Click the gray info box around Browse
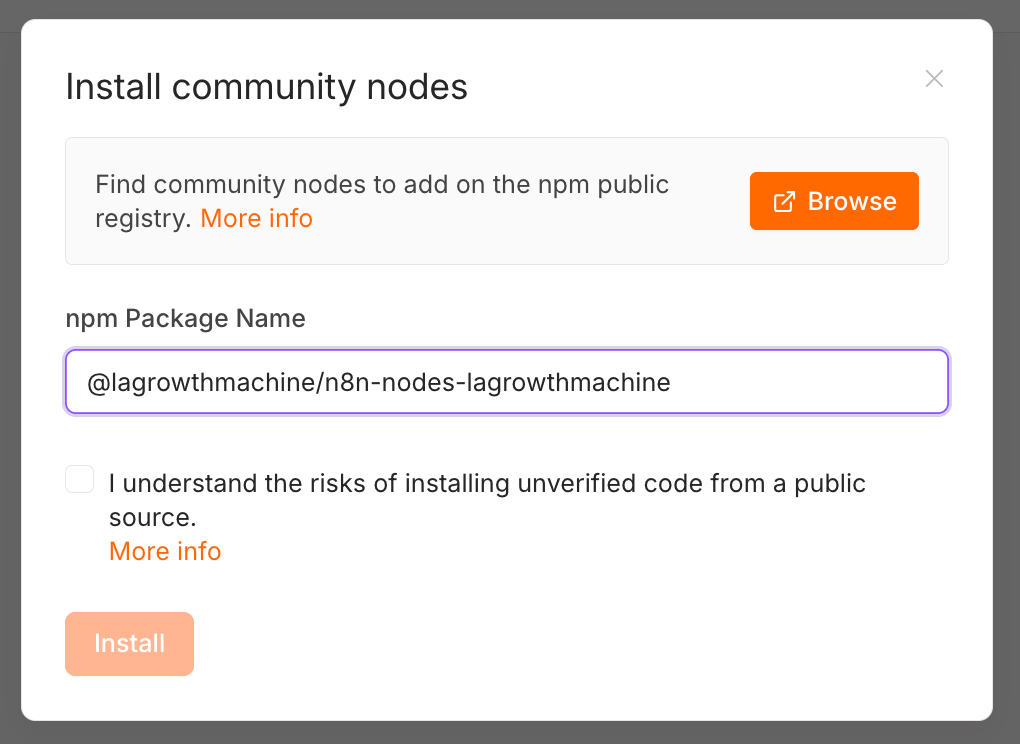 (x=507, y=201)
